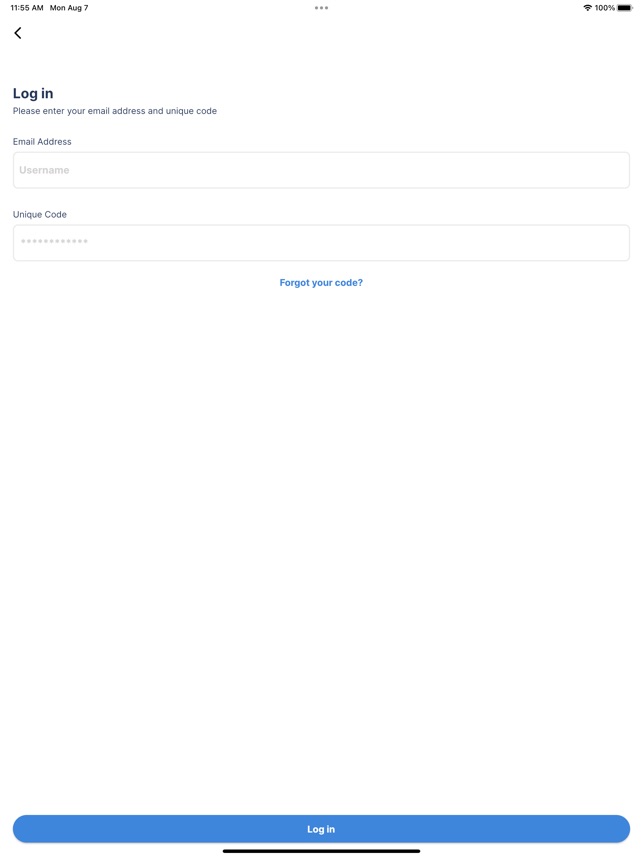Click inside the Unique Code entry field
The height and width of the screenshot is (858, 643).
(x=321, y=242)
